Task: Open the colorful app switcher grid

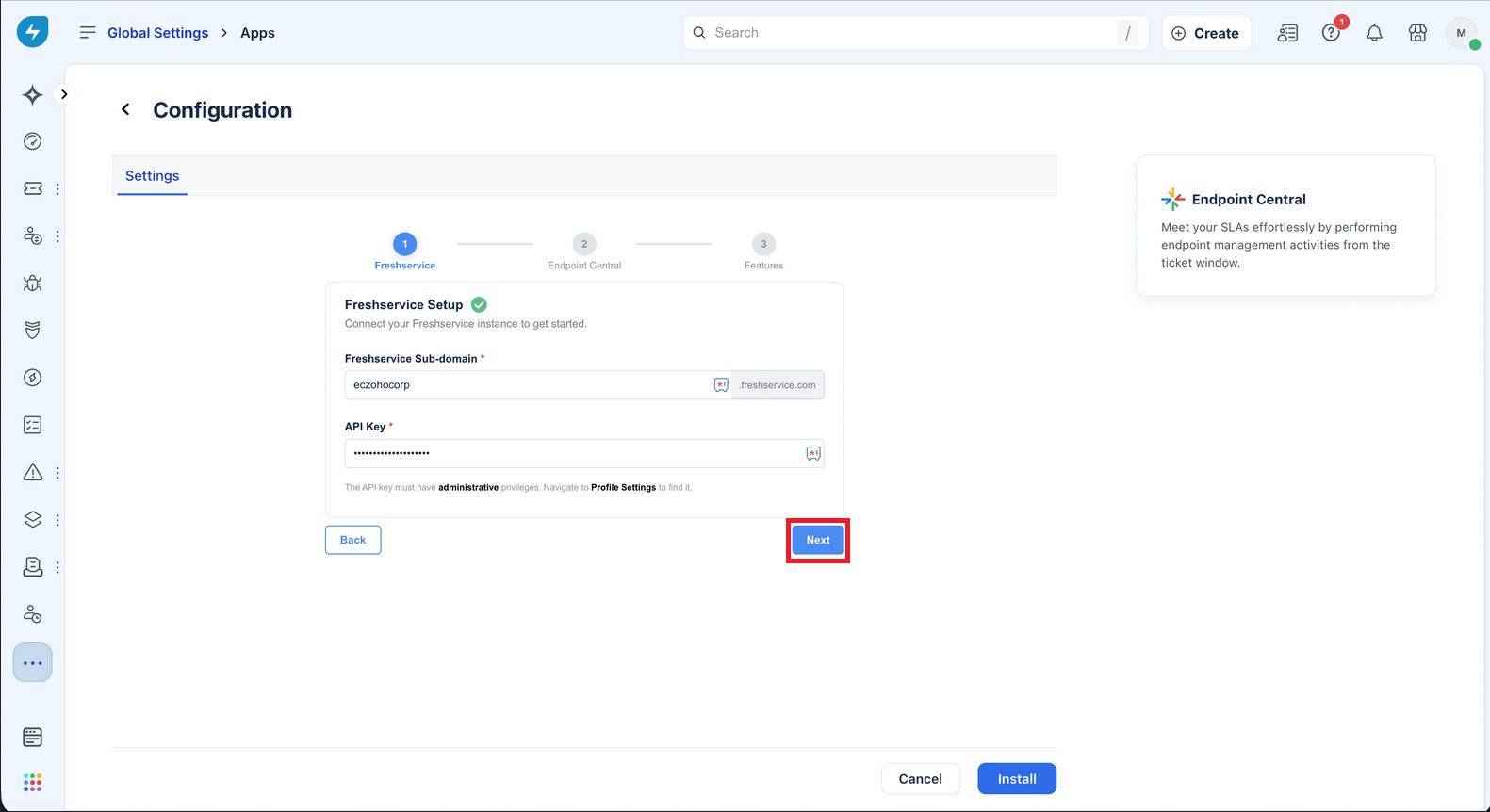Action: (x=32, y=783)
